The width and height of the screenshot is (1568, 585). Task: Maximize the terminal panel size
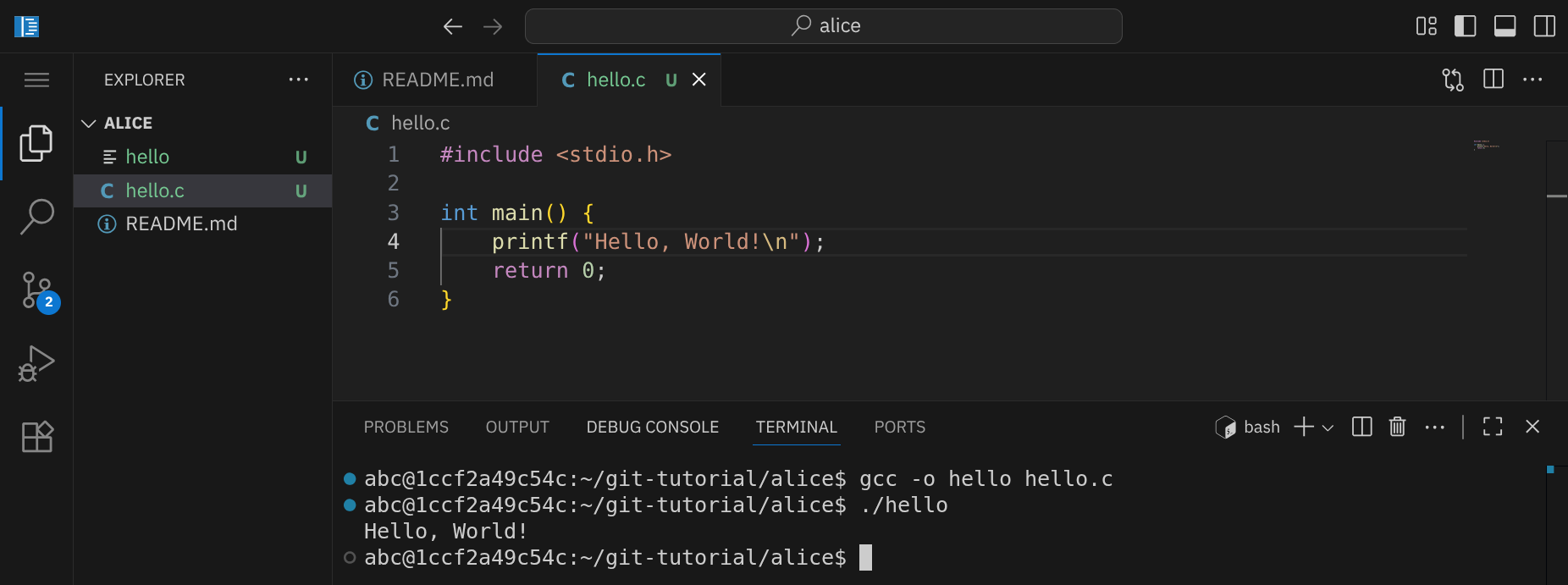pos(1493,427)
